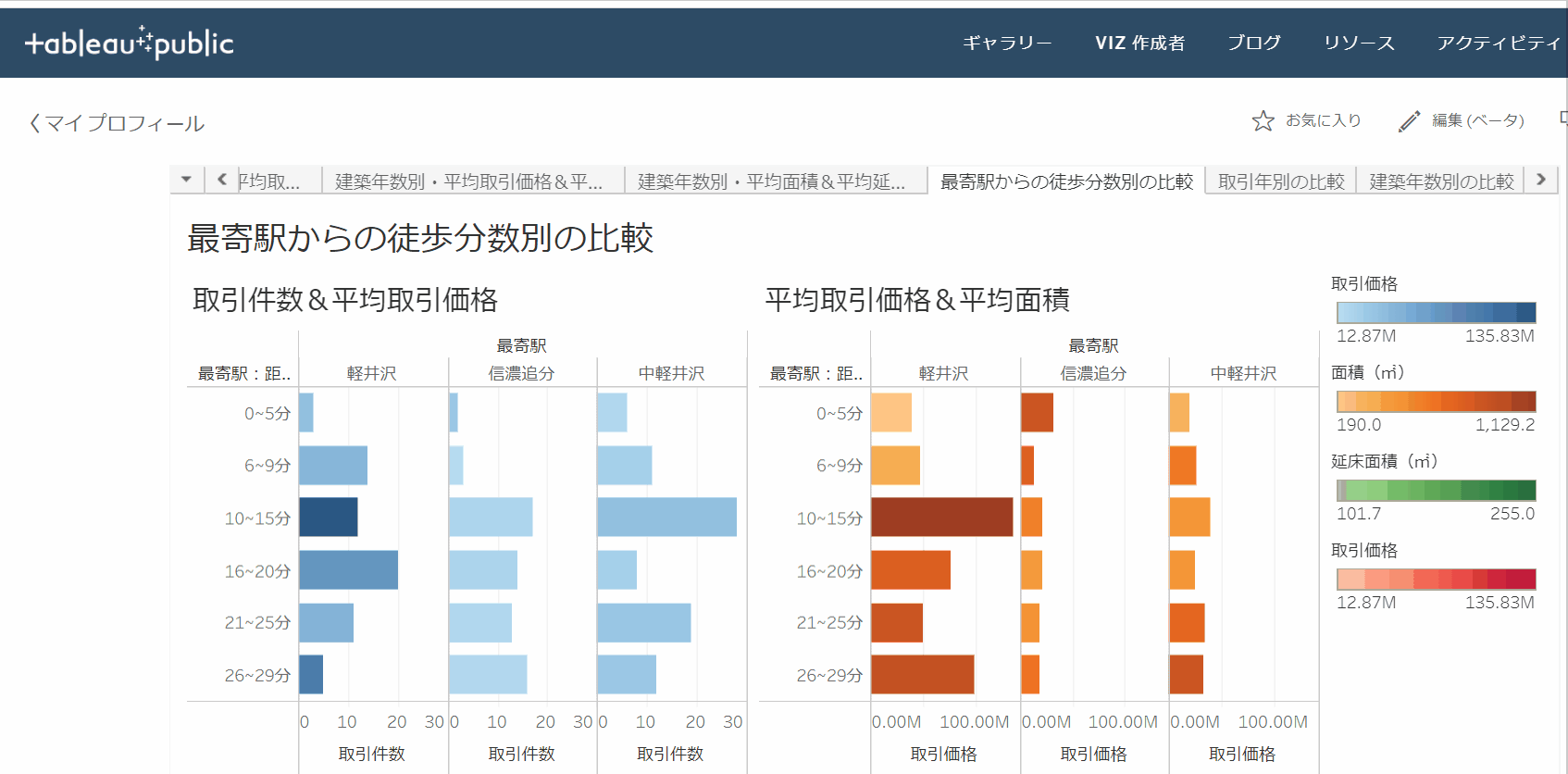1568x774 pixels.
Task: Switch to 建築年数別・平均面積 tab
Action: click(x=776, y=181)
